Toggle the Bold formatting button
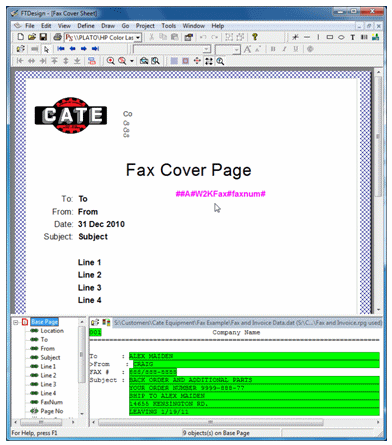Screen dimensions: 392x445 click(273, 49)
